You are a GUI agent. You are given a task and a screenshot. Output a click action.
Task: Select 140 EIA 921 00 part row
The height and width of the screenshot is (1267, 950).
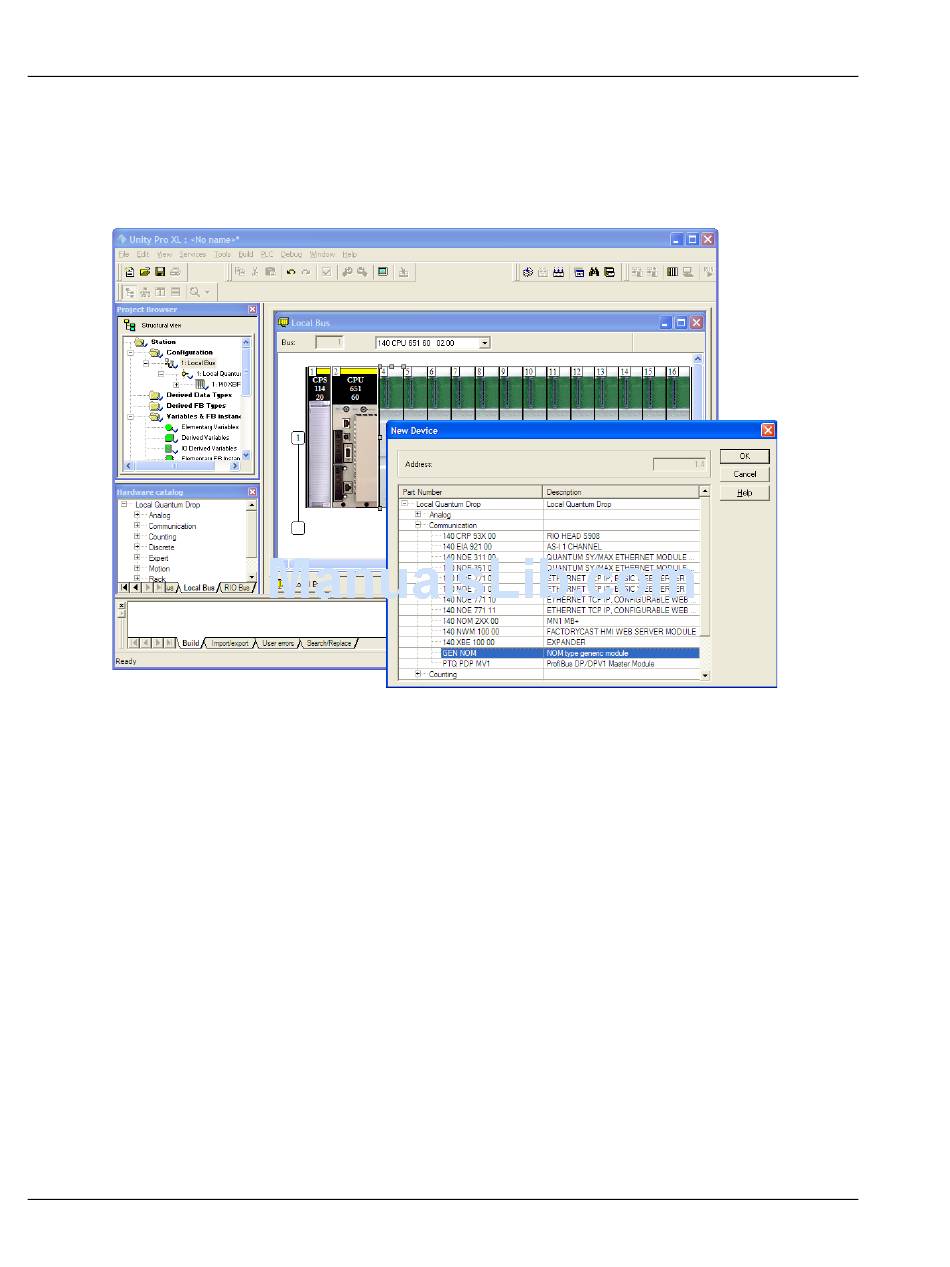(x=548, y=547)
